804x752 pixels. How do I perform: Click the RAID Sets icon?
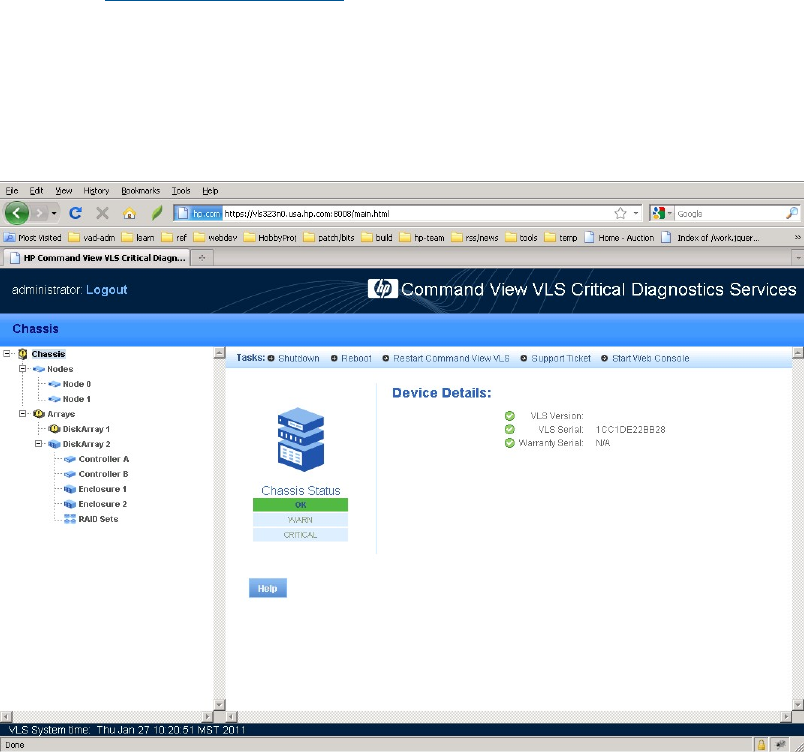coord(70,519)
